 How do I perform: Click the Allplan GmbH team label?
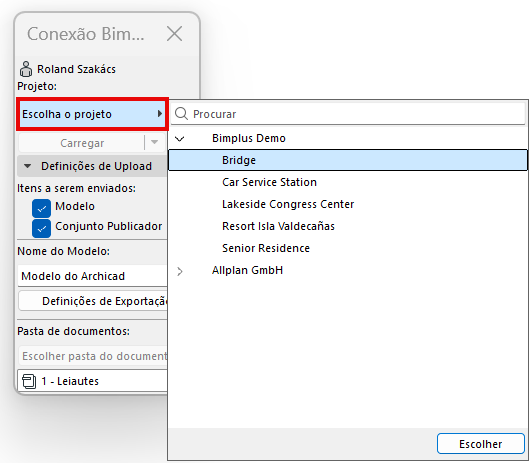point(247,270)
